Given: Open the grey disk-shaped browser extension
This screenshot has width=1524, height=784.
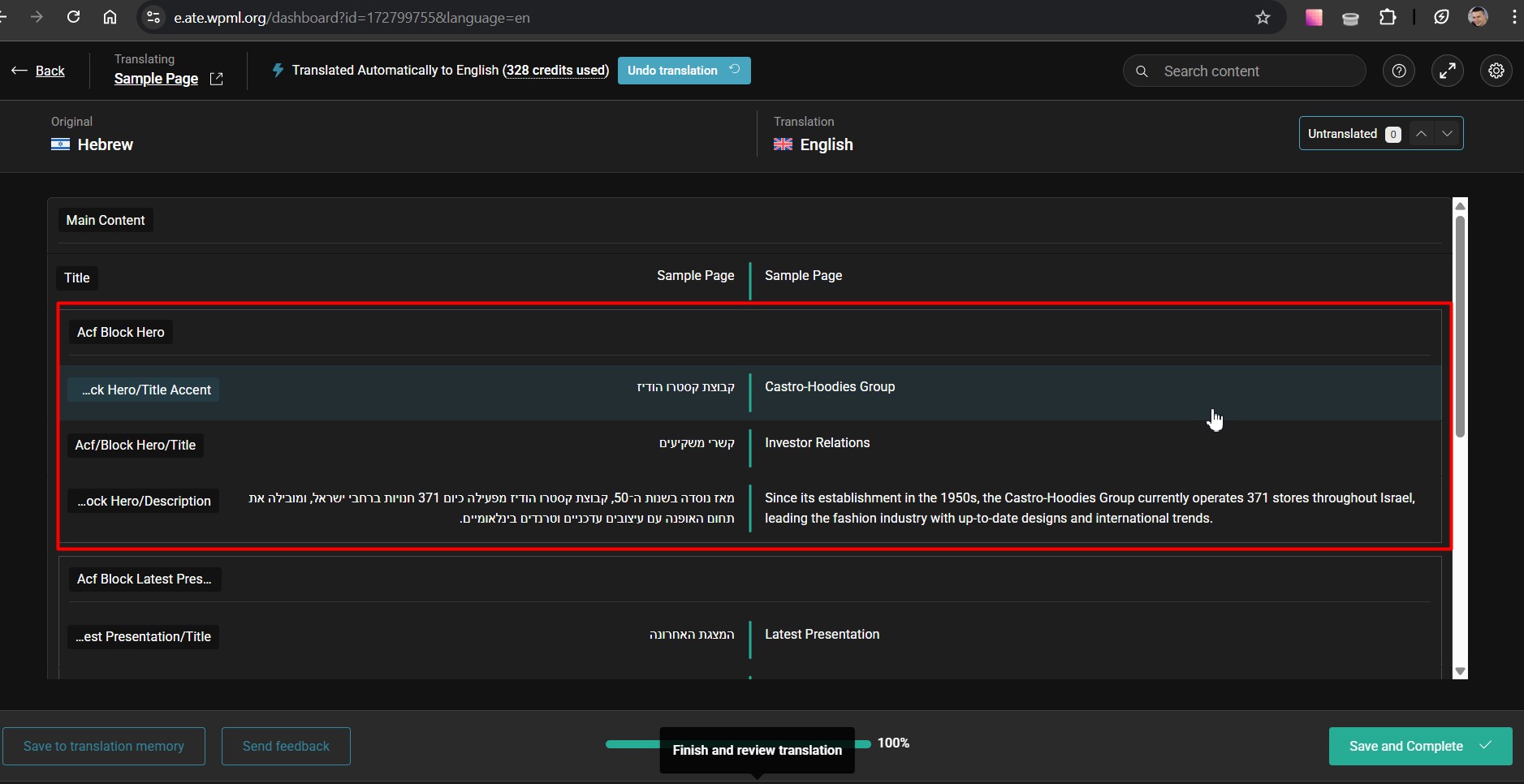Looking at the screenshot, I should pyautogui.click(x=1350, y=18).
